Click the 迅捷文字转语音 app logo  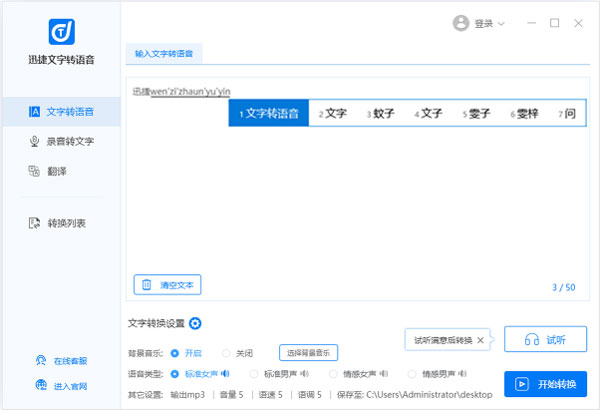(x=62, y=32)
